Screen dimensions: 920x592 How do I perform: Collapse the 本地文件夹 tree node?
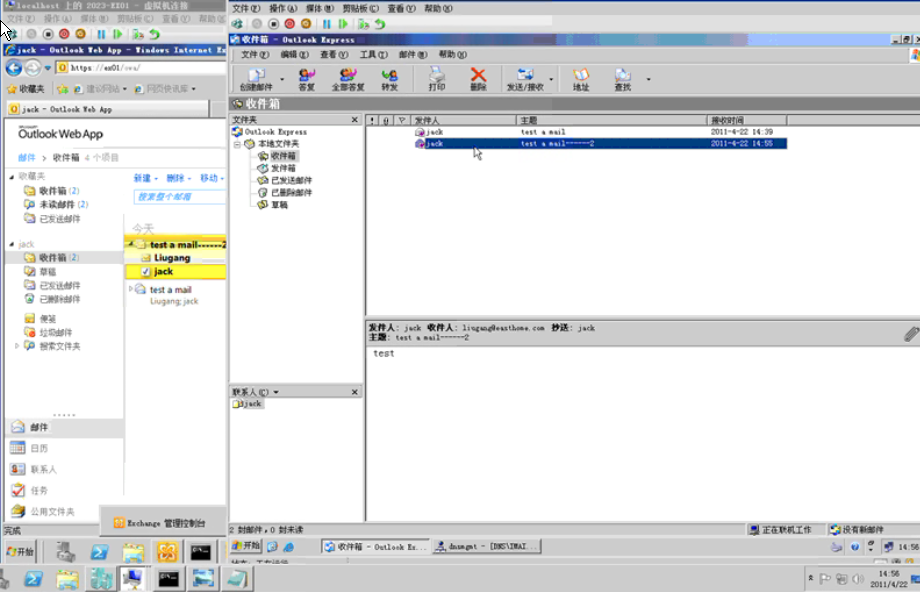point(238,144)
